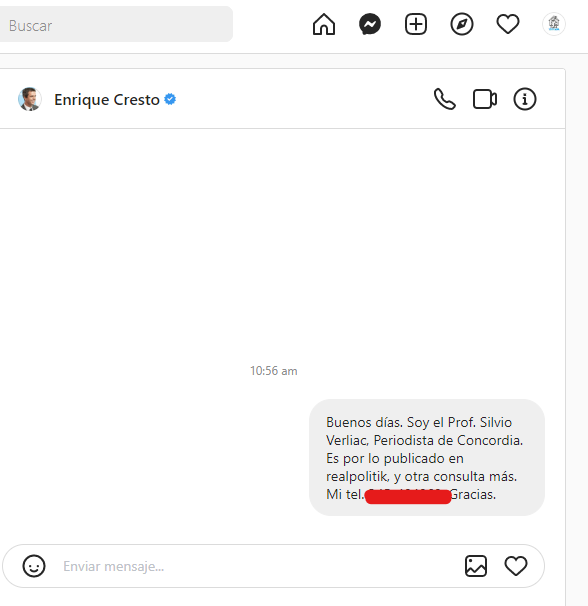The height and width of the screenshot is (606, 588).
Task: Click the blue verified badge beside Enrique Cresto
Action: pyautogui.click(x=170, y=99)
